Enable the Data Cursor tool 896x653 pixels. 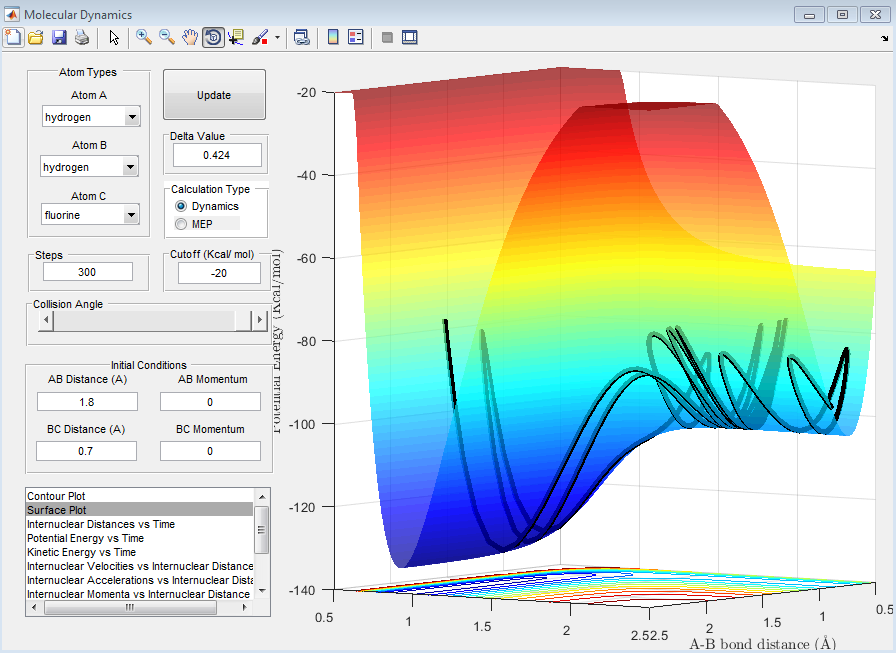point(236,37)
